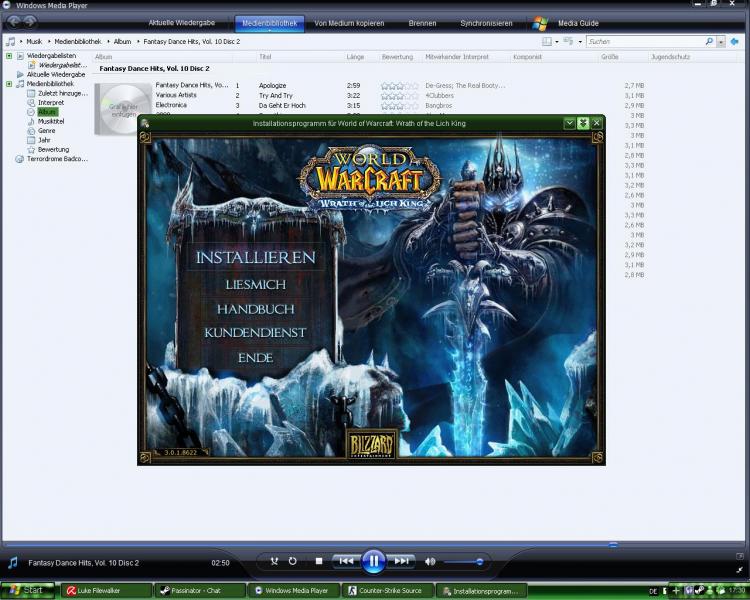Switch to Counter-Strike Source in the taskbar
This screenshot has width=750, height=600.
[387, 591]
